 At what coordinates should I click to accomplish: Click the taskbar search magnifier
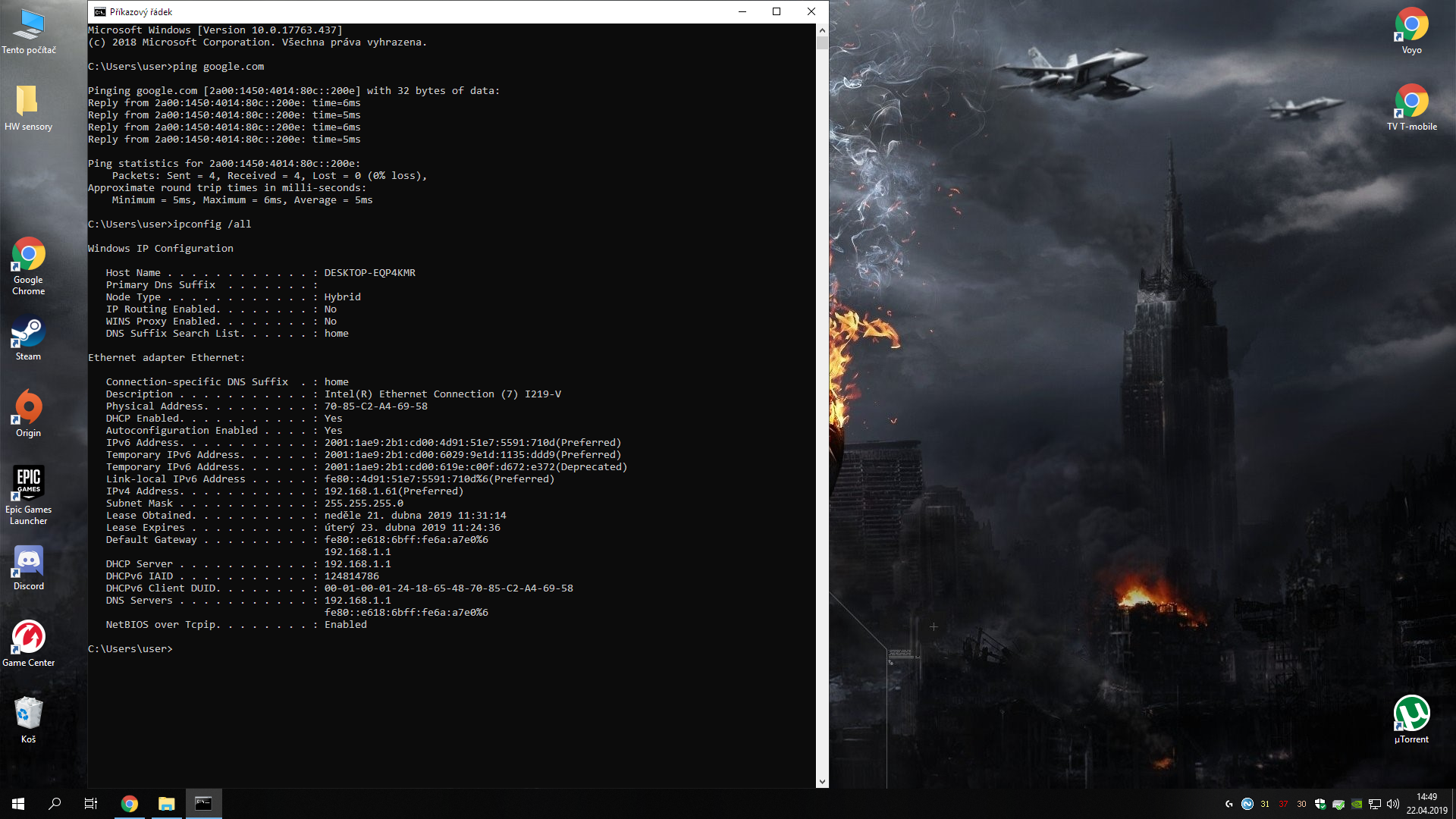tap(55, 804)
